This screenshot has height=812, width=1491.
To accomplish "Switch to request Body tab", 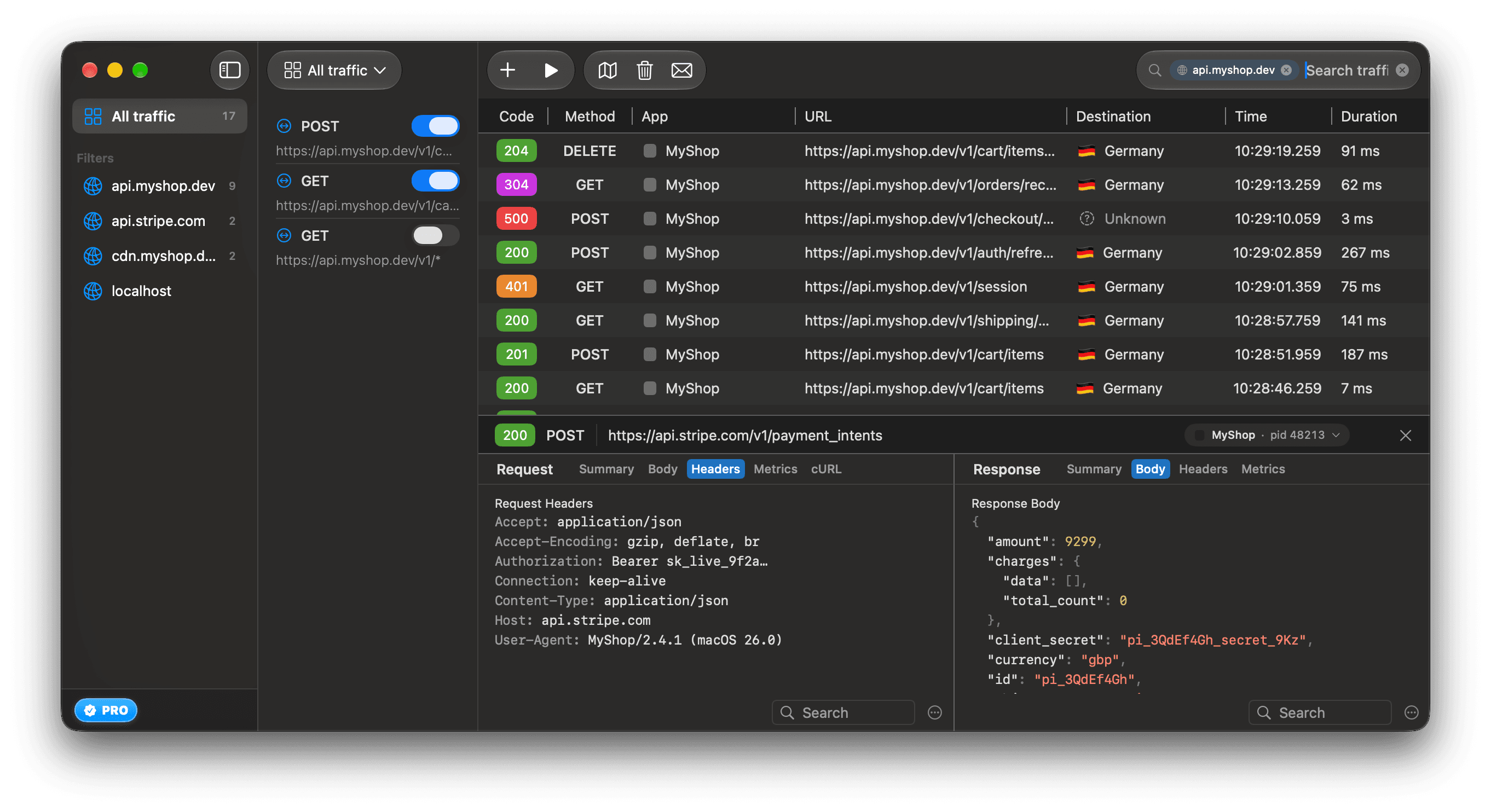I will [x=662, y=469].
